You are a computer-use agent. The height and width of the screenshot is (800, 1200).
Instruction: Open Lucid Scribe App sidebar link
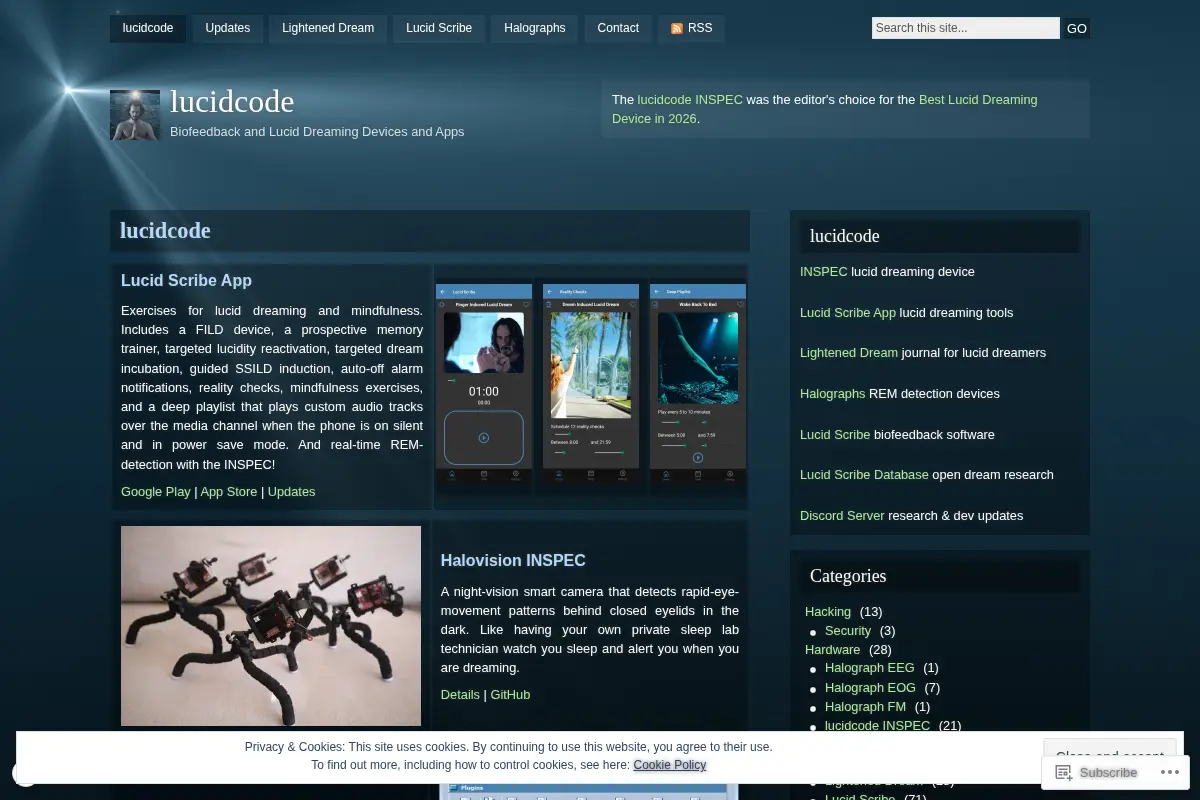click(848, 313)
